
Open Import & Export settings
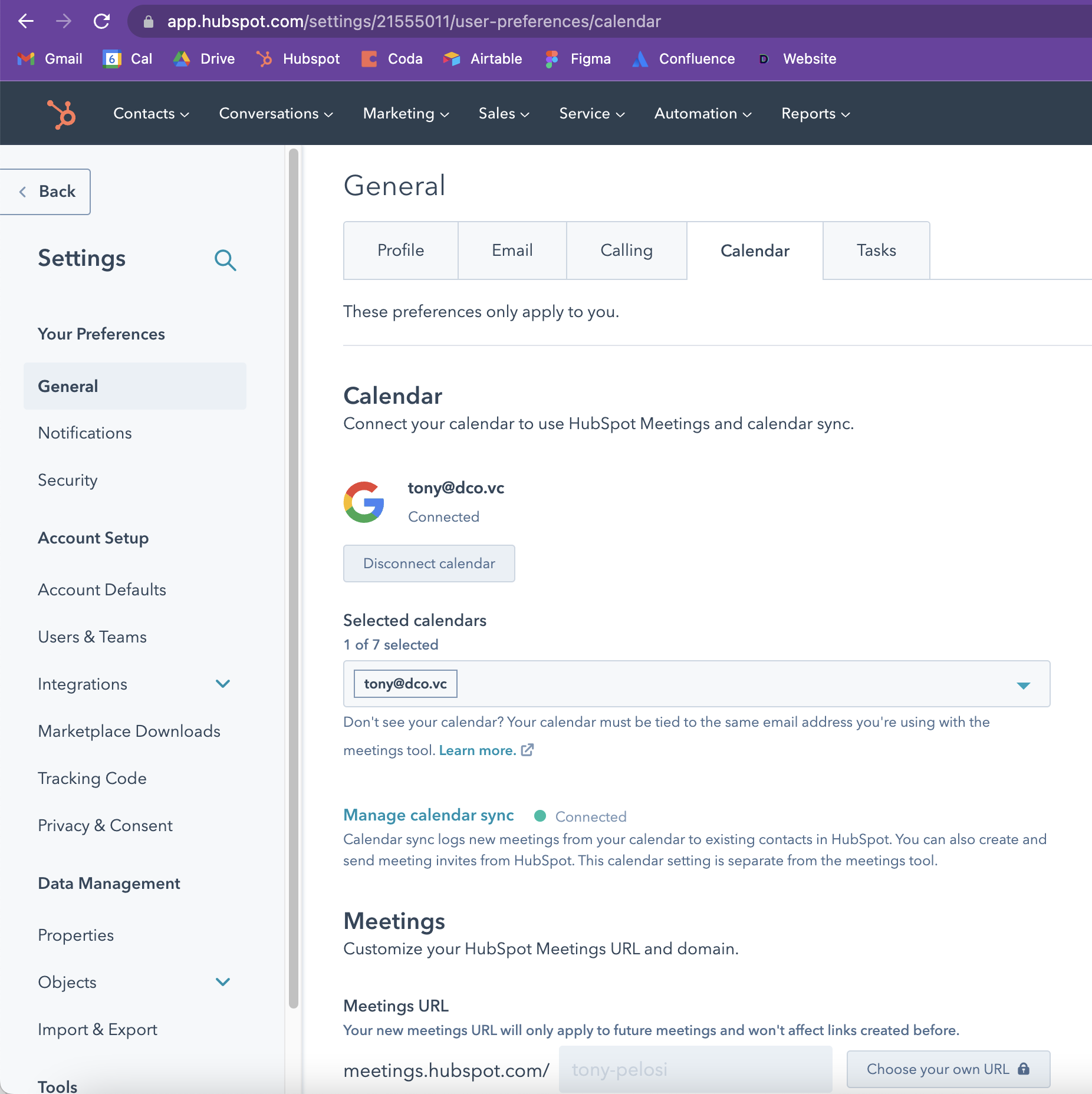[98, 1030]
